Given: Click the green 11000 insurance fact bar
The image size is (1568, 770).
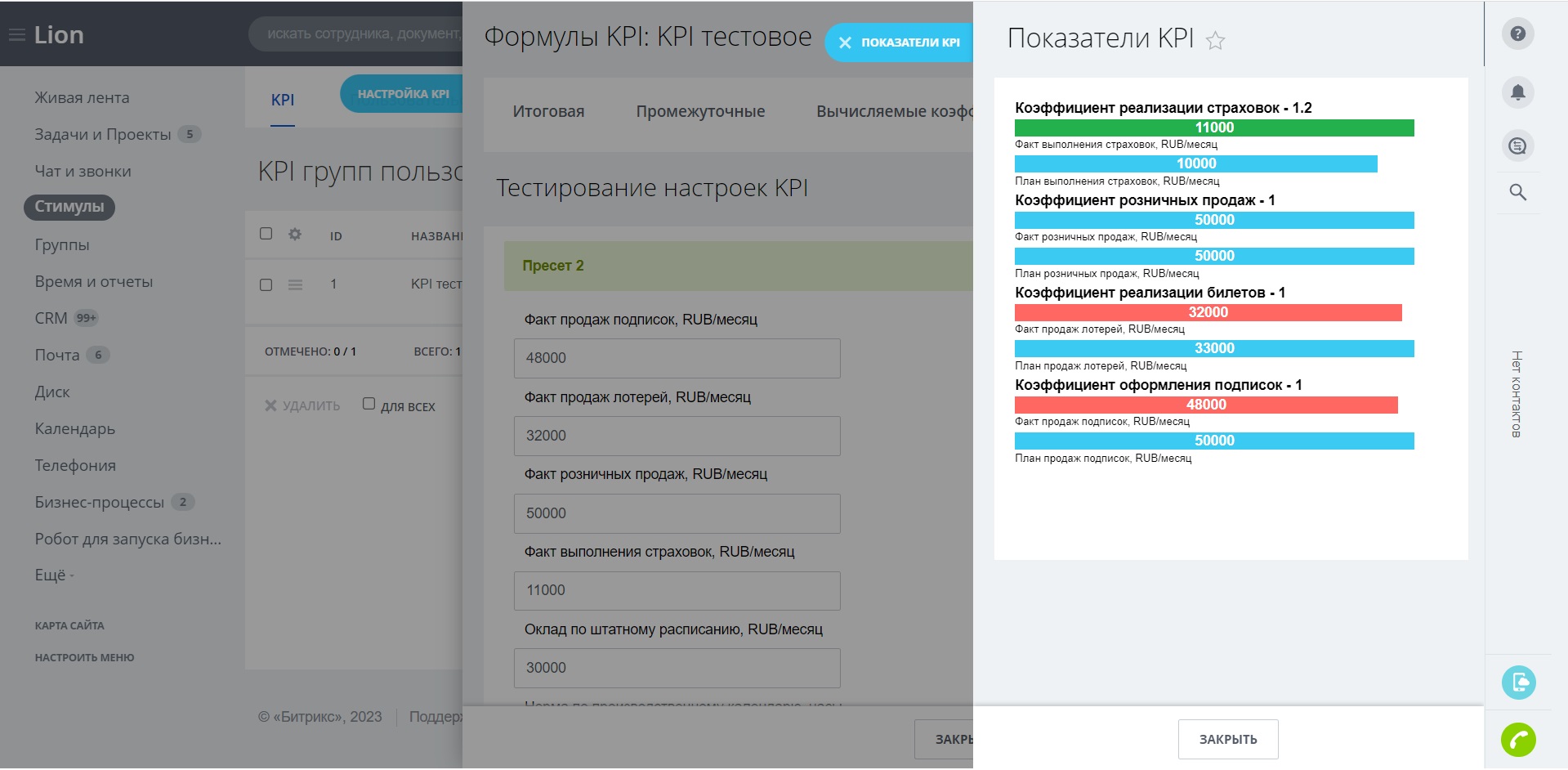Looking at the screenshot, I should (1213, 128).
